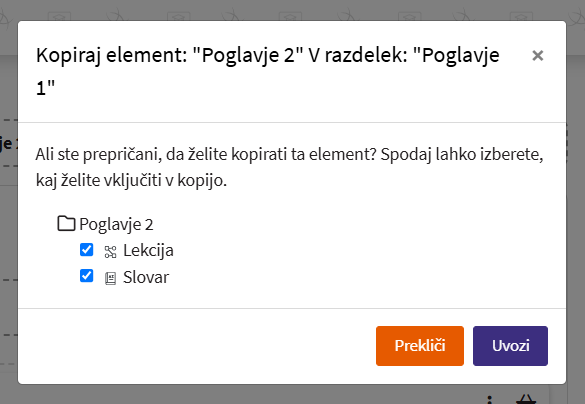Click the Slovar glossary book icon
The width and height of the screenshot is (585, 404).
[110, 278]
